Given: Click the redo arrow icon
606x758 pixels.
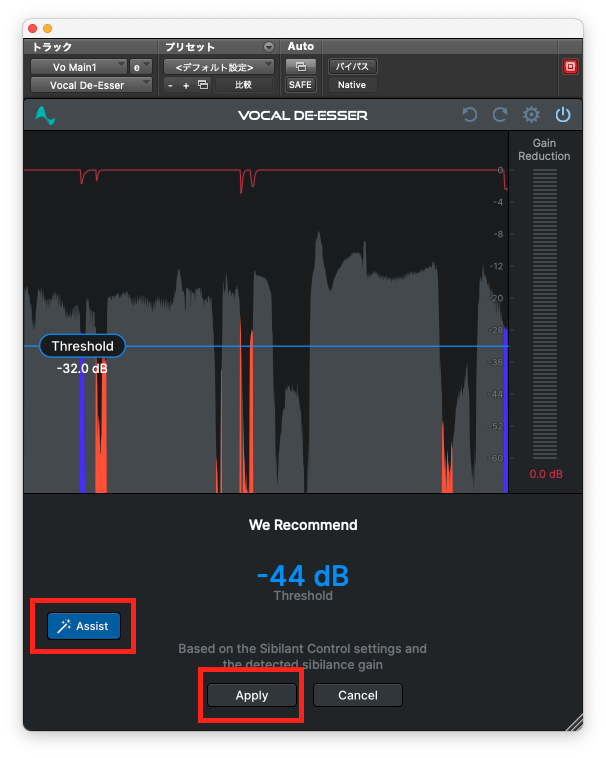Looking at the screenshot, I should pyautogui.click(x=500, y=115).
